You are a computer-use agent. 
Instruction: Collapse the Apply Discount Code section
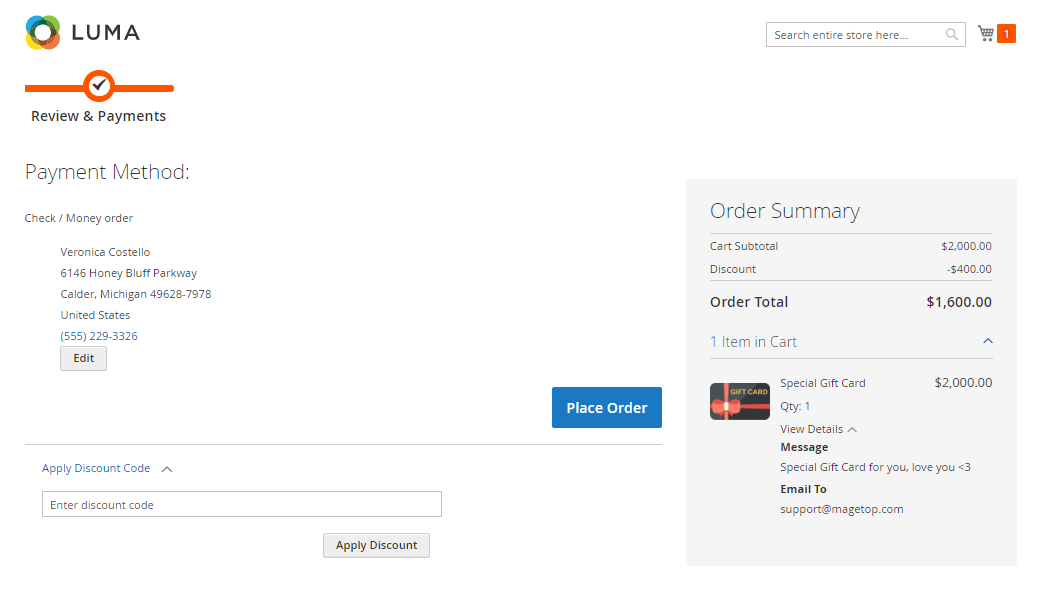pyautogui.click(x=167, y=468)
